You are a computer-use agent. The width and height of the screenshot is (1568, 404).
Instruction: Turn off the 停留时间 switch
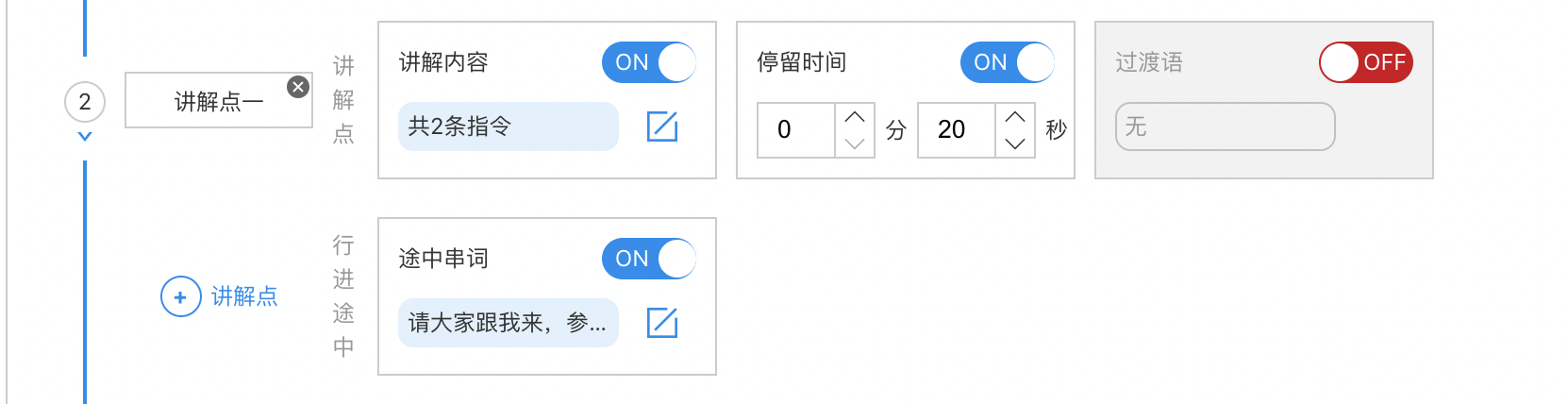click(1008, 62)
